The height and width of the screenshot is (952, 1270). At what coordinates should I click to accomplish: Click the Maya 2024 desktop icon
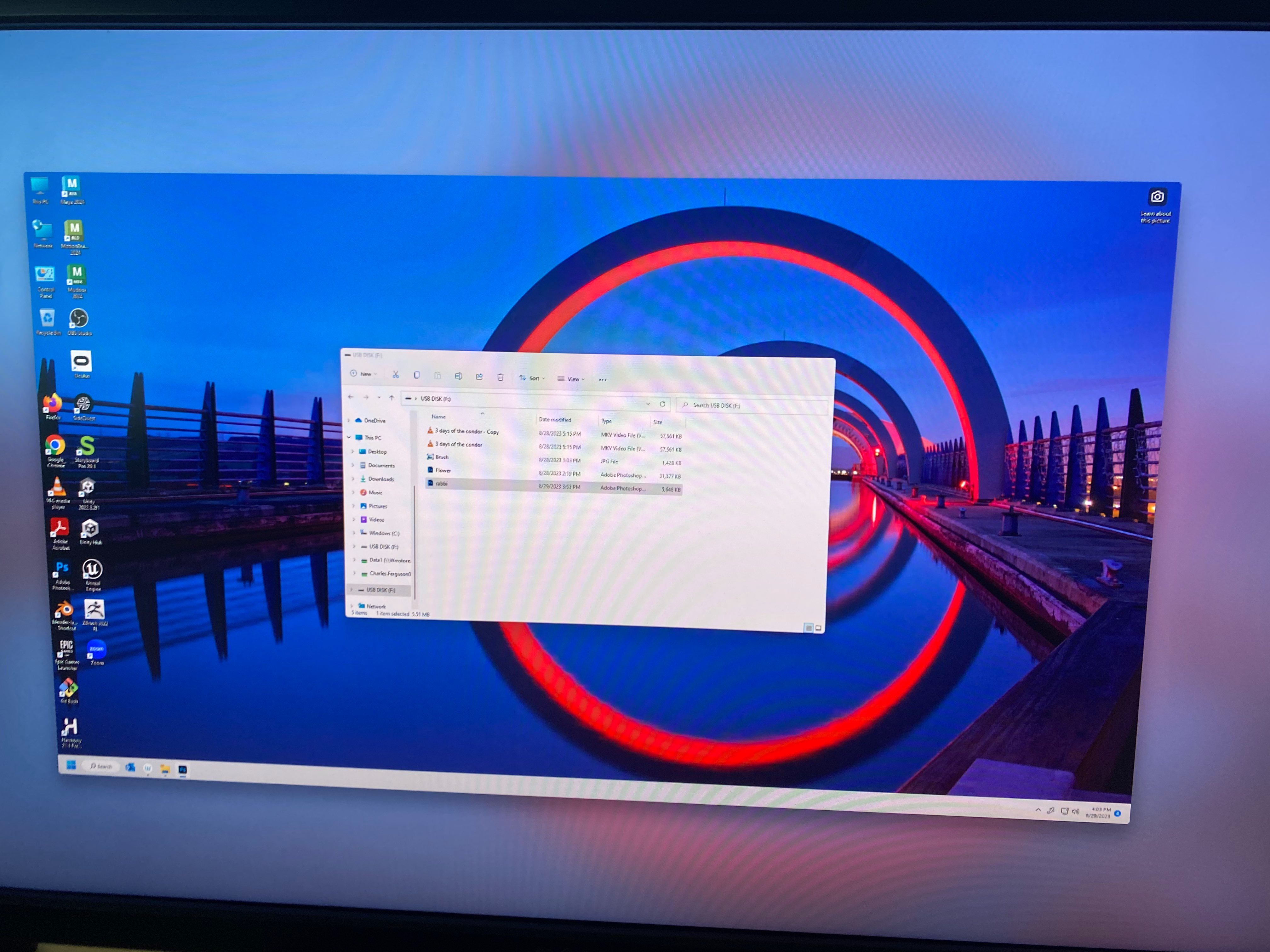pyautogui.click(x=72, y=190)
